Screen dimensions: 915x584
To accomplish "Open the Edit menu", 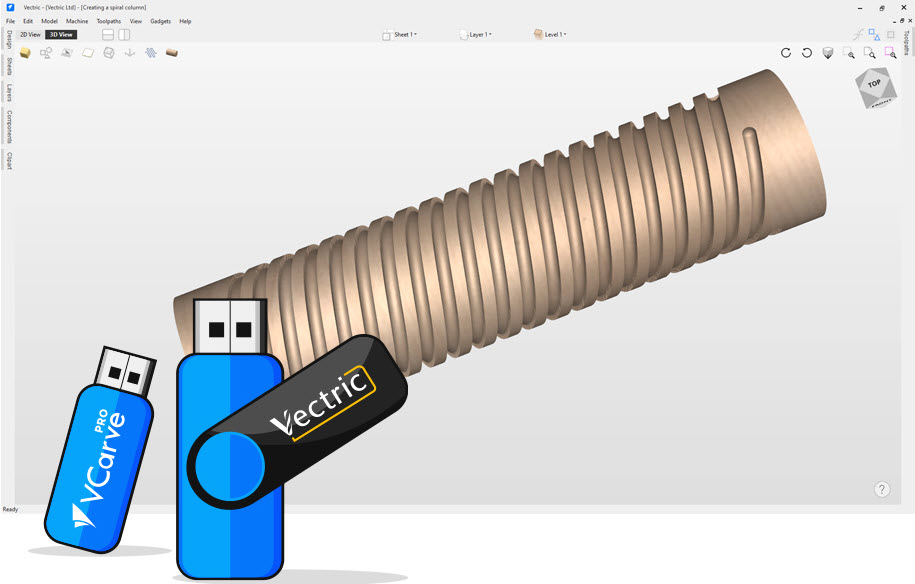I will (x=28, y=21).
